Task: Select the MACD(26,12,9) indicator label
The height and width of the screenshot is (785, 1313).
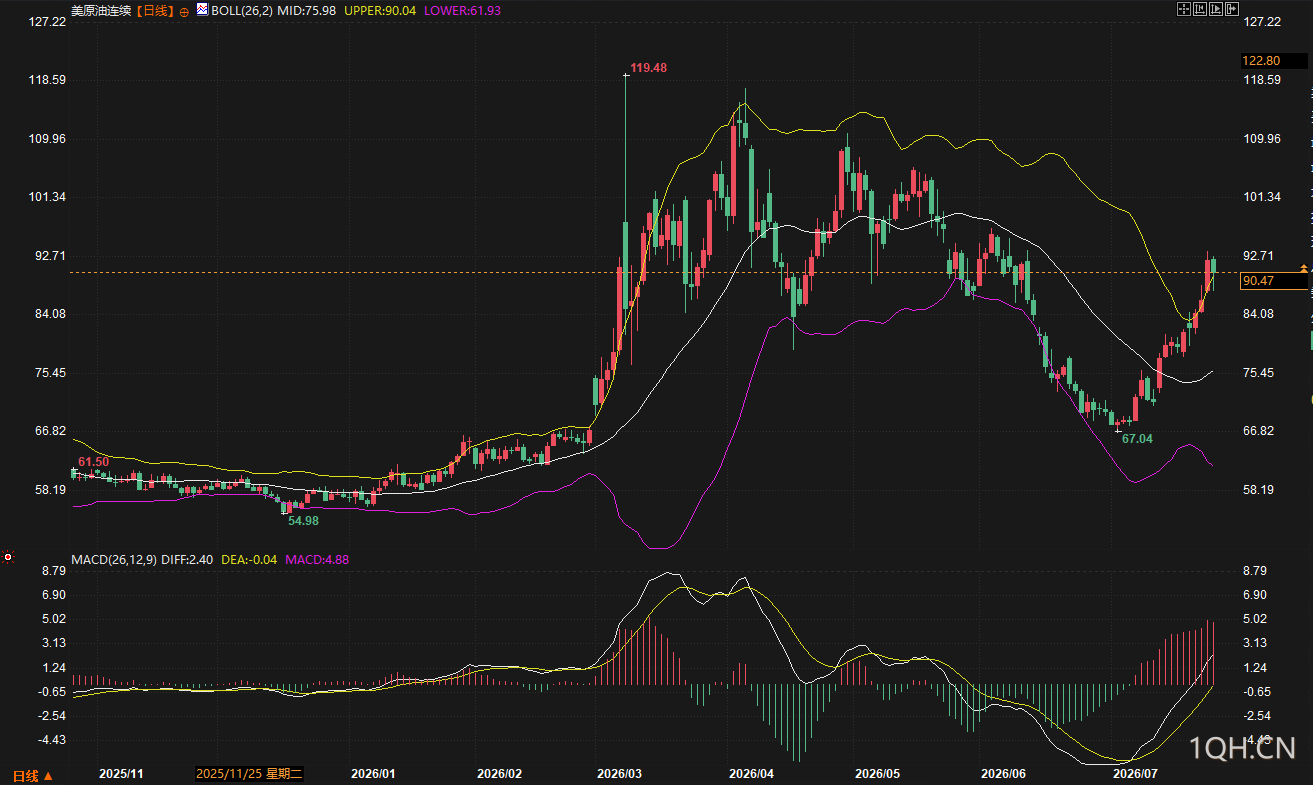Action: (x=113, y=560)
